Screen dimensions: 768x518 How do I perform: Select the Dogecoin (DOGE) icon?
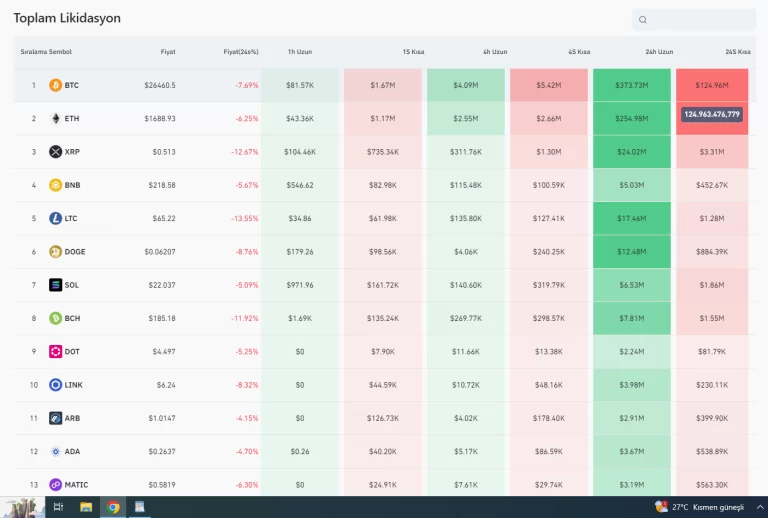point(56,252)
